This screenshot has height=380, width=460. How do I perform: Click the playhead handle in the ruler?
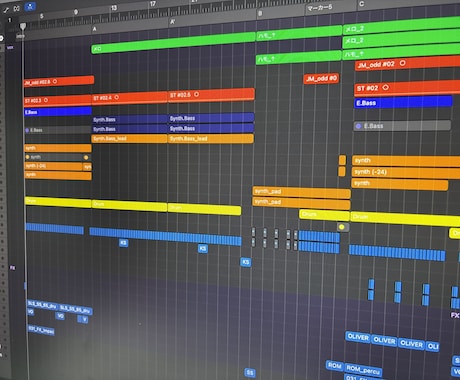click(23, 26)
